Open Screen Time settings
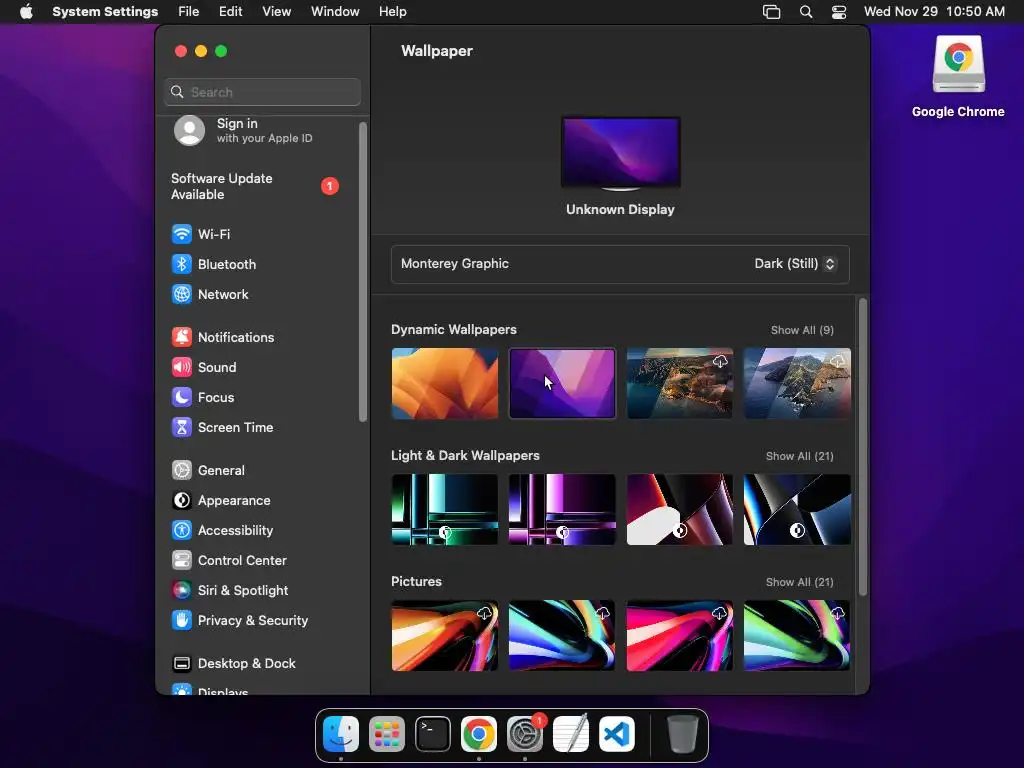This screenshot has height=768, width=1024. point(222,427)
